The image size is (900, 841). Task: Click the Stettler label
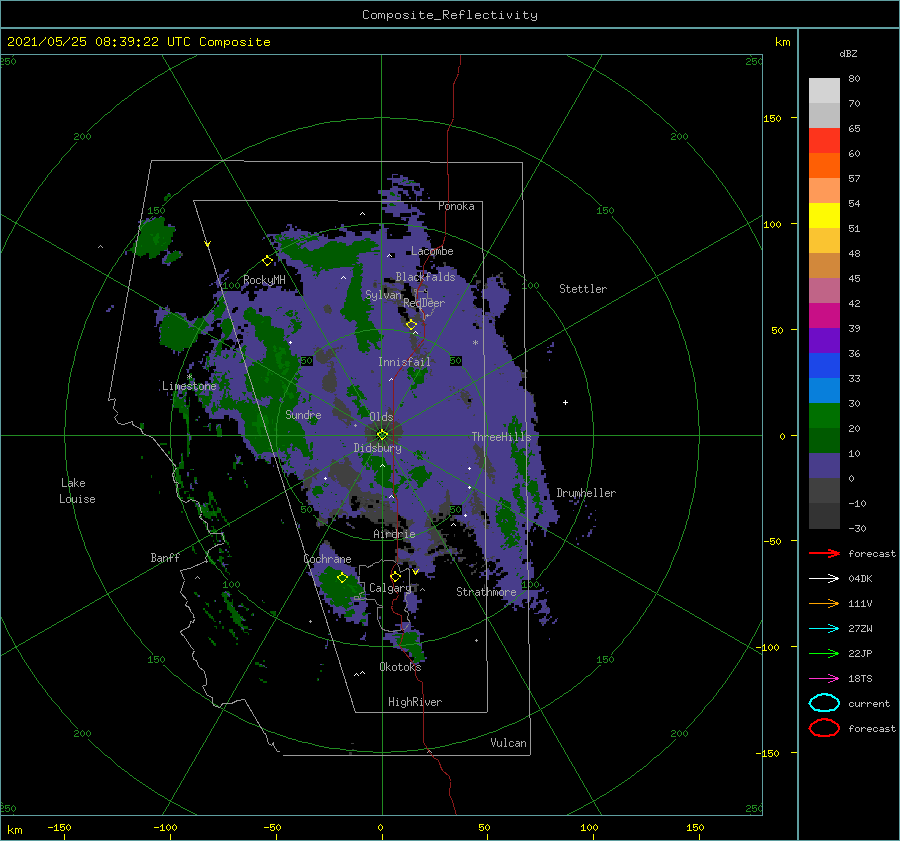583,289
